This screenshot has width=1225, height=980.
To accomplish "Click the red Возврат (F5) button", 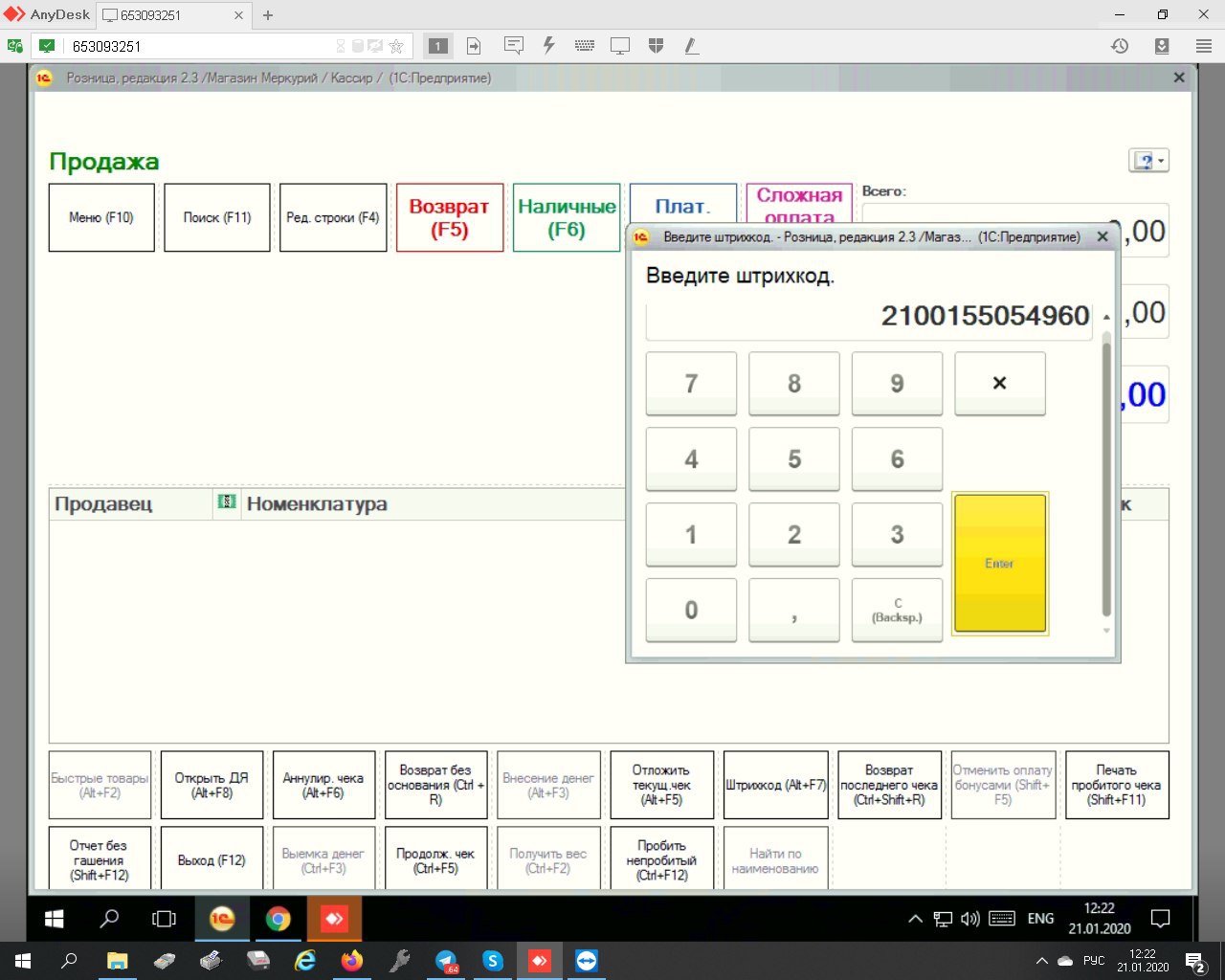I will click(450, 218).
